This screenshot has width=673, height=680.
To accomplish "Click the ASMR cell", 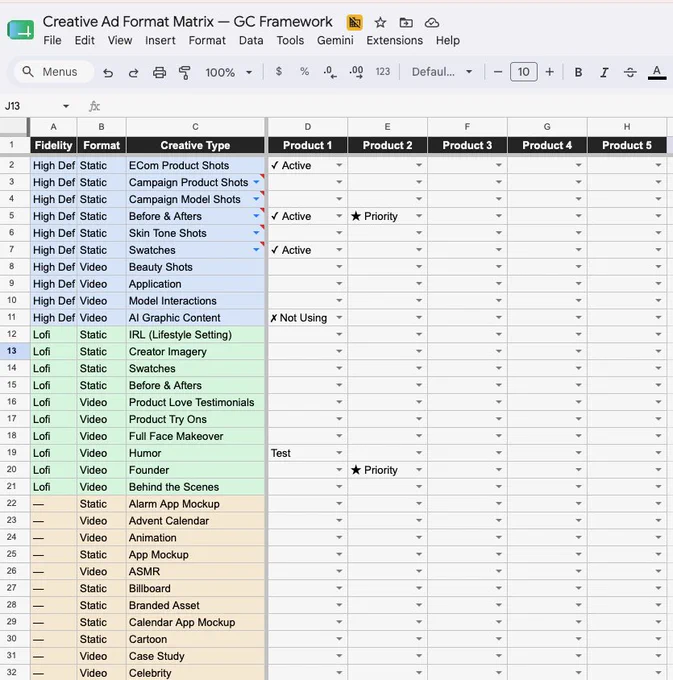I will coord(195,571).
